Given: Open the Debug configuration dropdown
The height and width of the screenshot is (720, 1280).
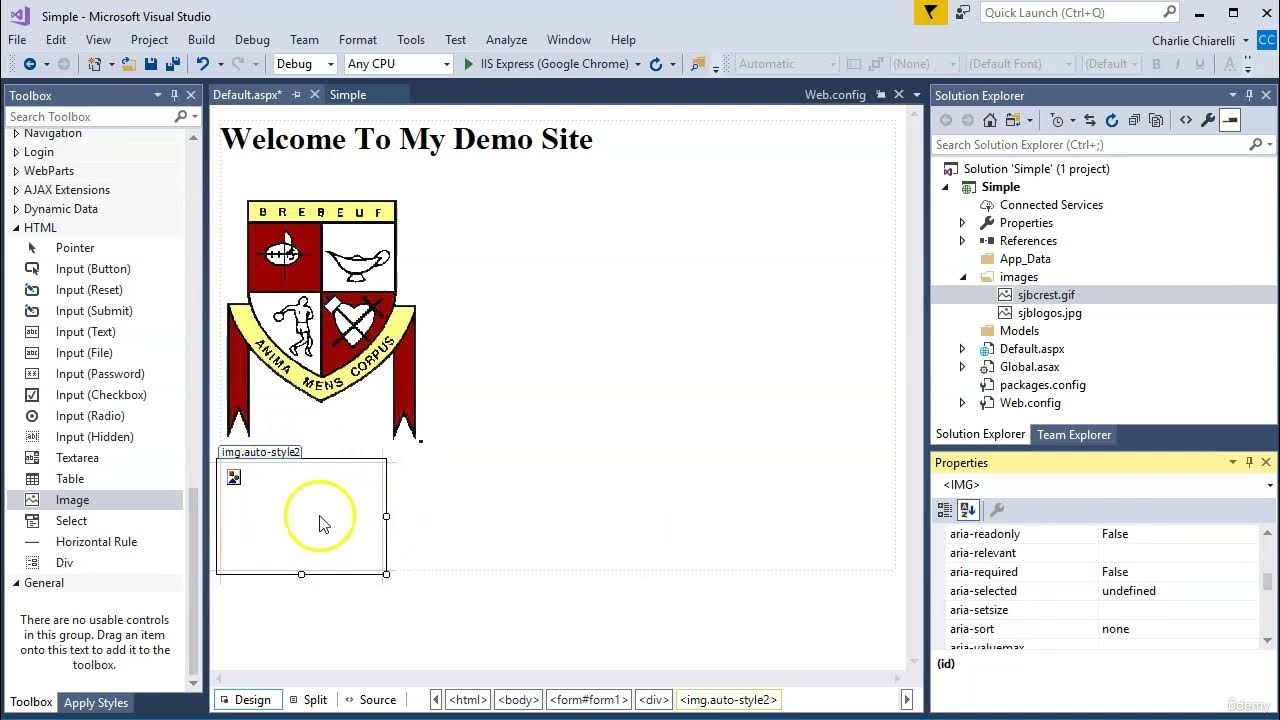Looking at the screenshot, I should (x=331, y=64).
